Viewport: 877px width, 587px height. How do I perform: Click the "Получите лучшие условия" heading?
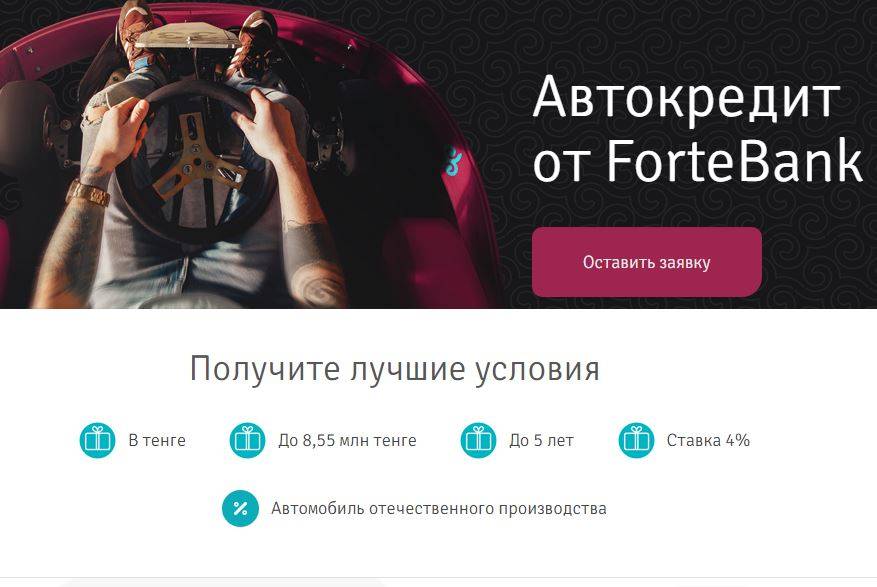point(395,369)
